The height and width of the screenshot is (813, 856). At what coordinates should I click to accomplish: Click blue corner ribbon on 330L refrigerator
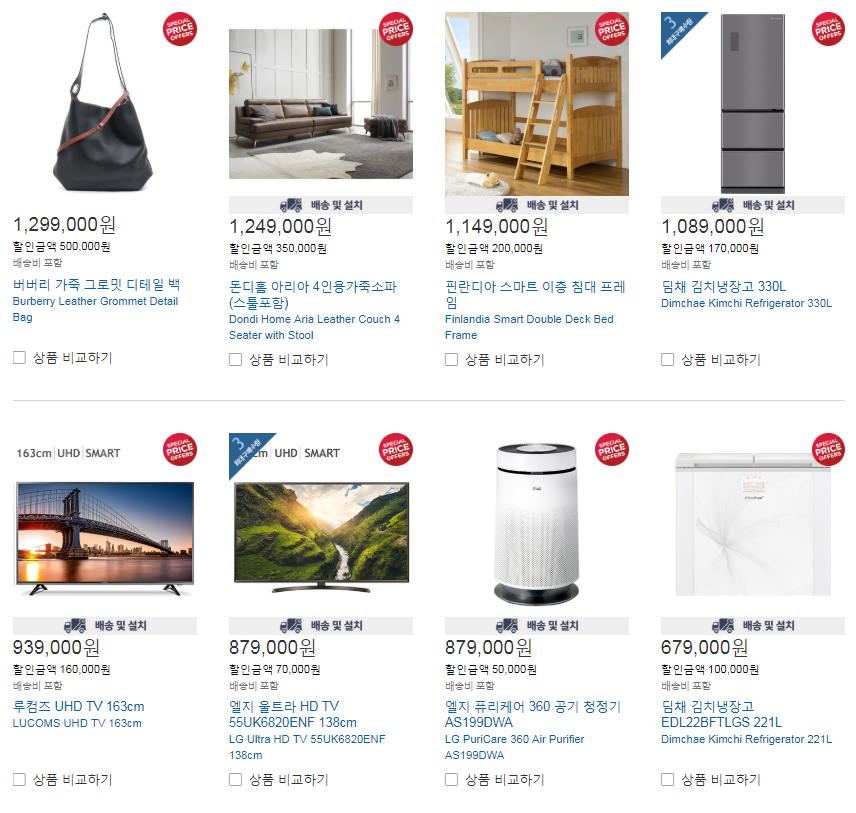tap(681, 32)
